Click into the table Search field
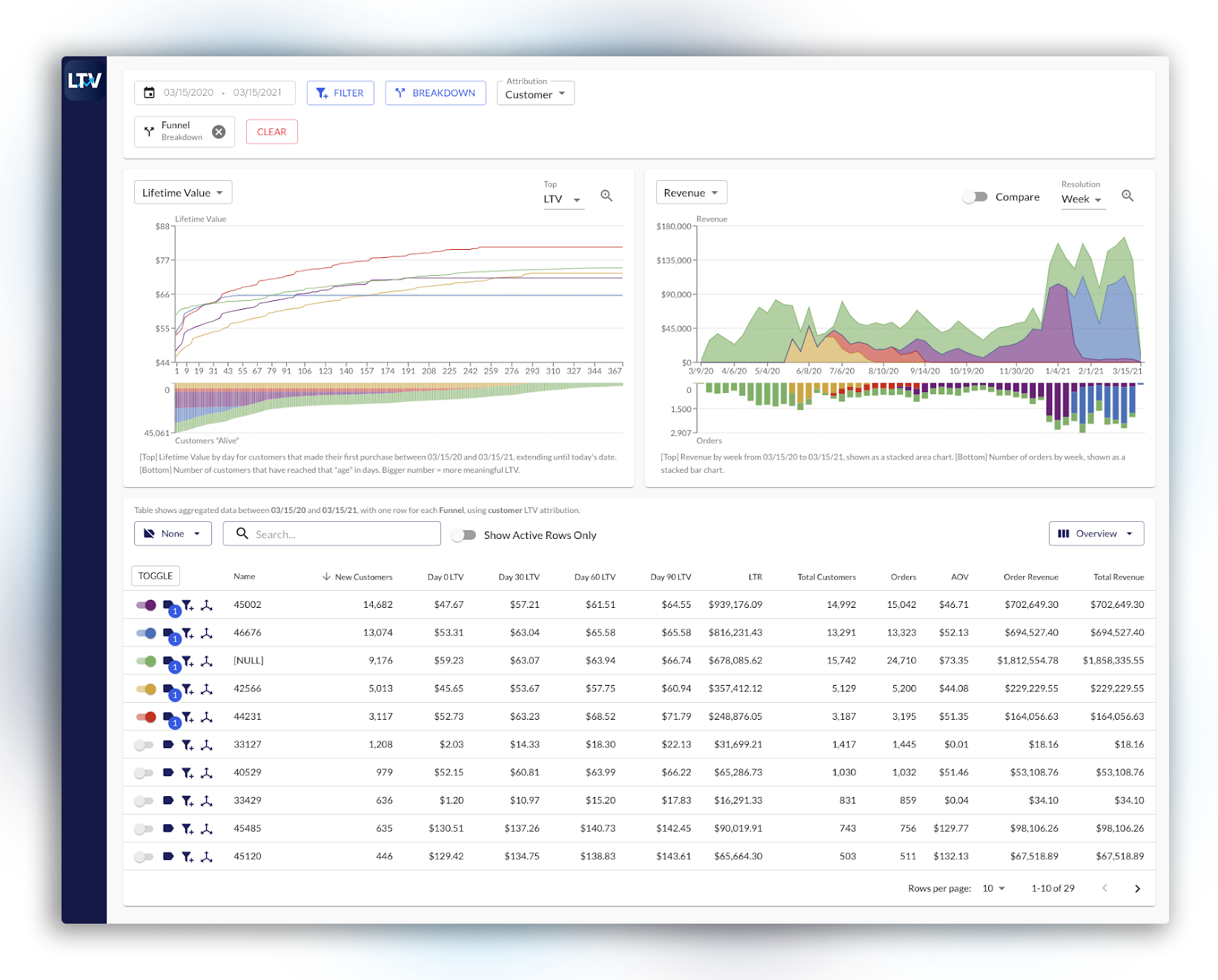The height and width of the screenshot is (980, 1218). click(x=341, y=534)
